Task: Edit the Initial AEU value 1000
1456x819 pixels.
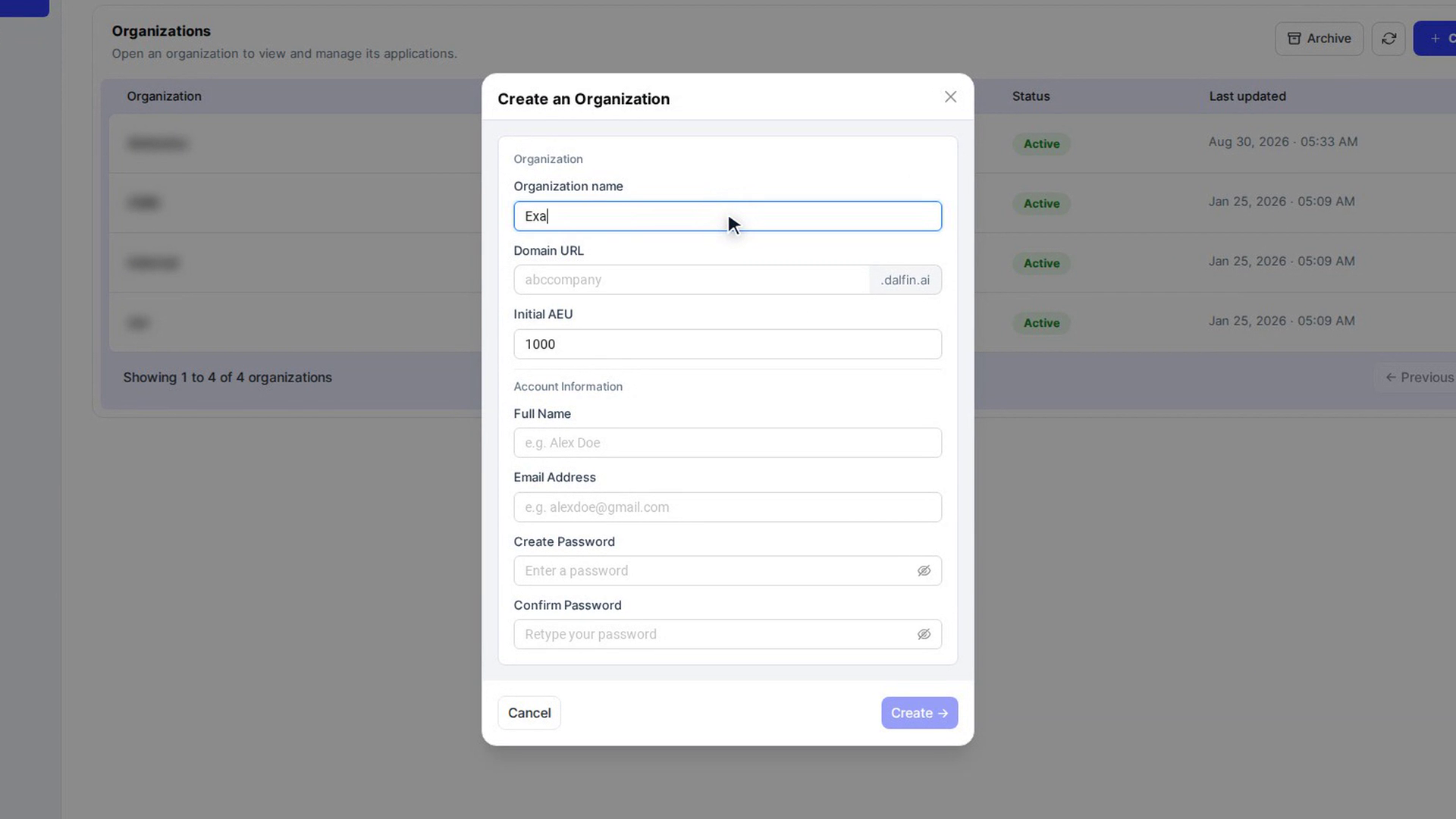Action: pos(727,344)
